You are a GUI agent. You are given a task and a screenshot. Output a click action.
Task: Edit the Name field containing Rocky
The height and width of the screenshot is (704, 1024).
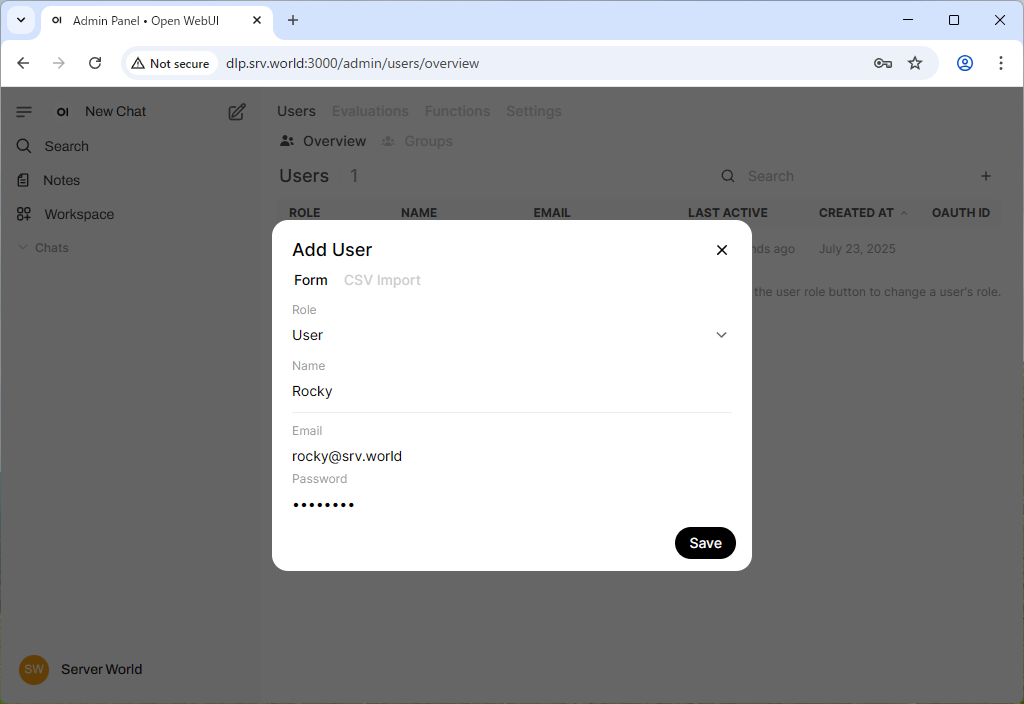coord(511,391)
